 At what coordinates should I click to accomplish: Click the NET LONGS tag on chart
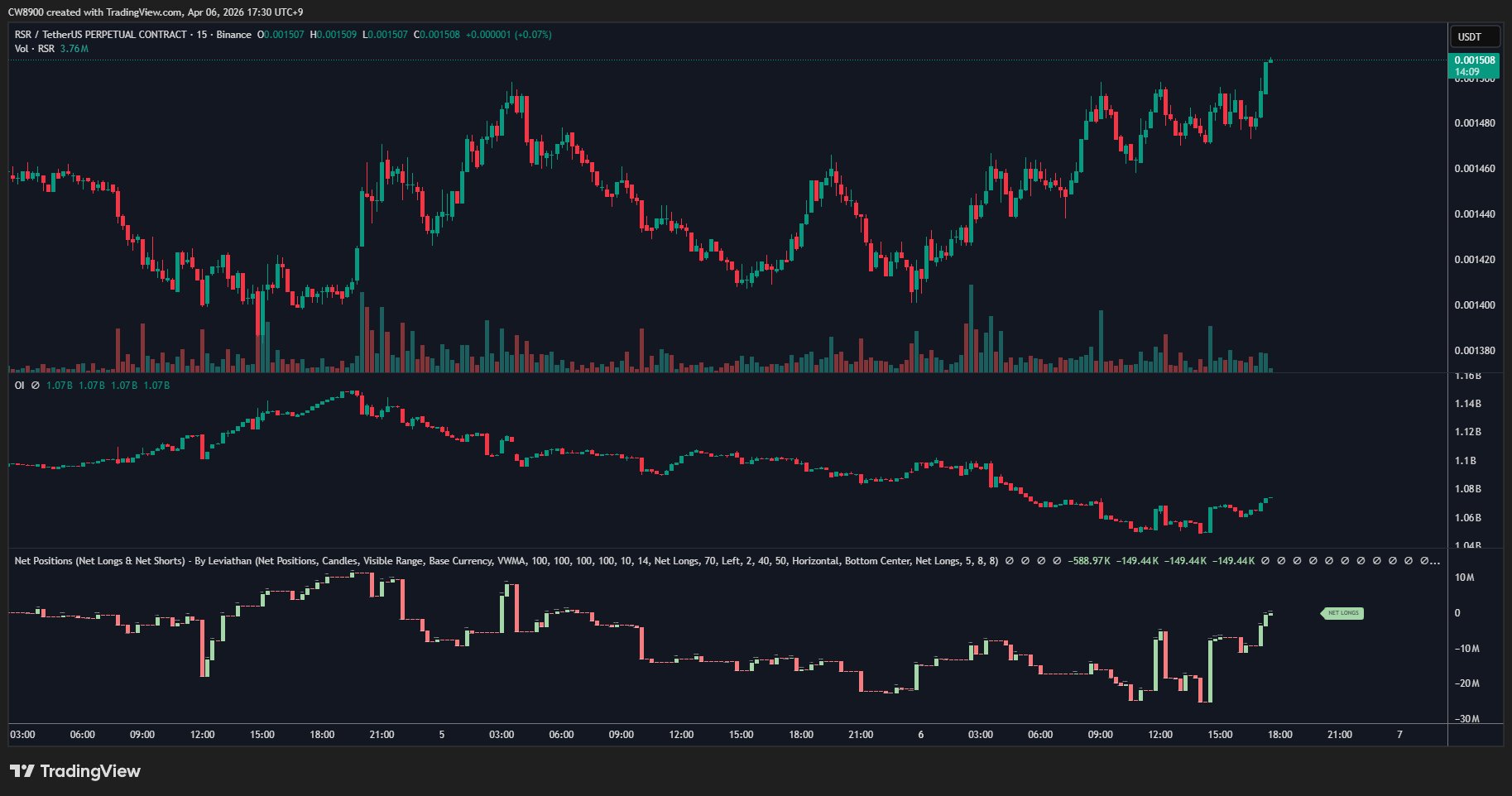tap(1342, 613)
